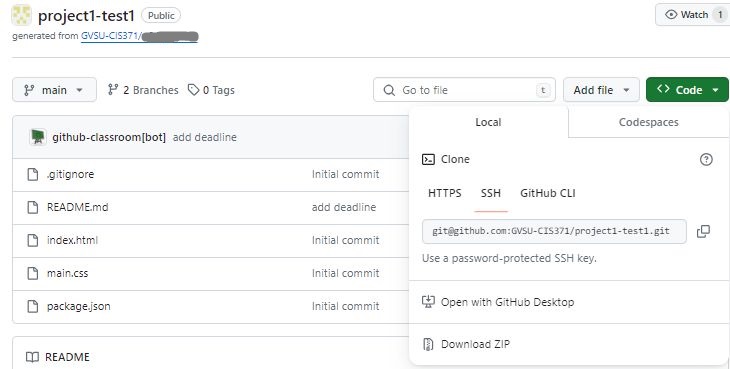
Task: Open Initial commit message for index.html
Action: click(x=345, y=241)
